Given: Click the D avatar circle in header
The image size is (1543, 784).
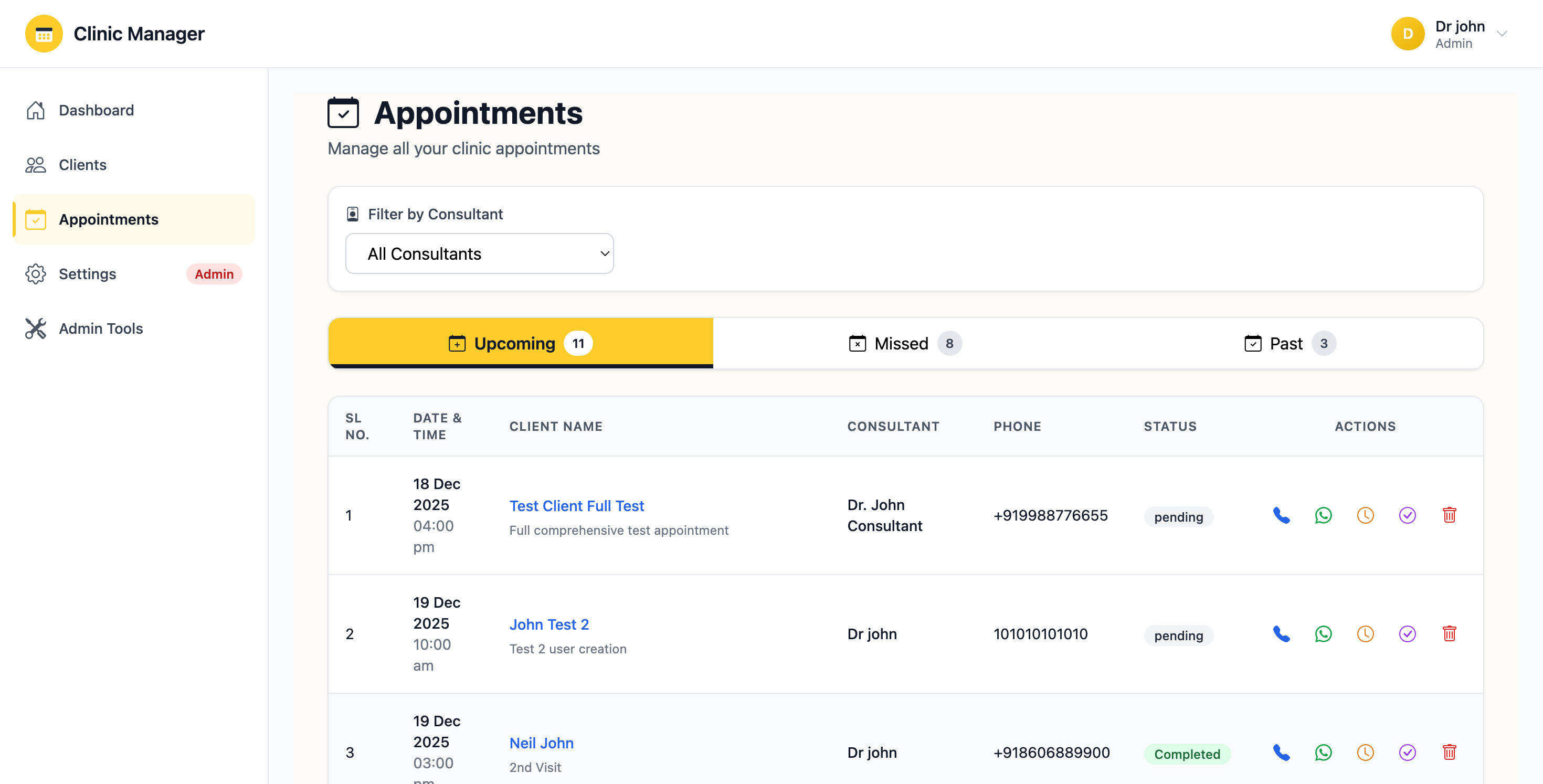Looking at the screenshot, I should coord(1408,34).
